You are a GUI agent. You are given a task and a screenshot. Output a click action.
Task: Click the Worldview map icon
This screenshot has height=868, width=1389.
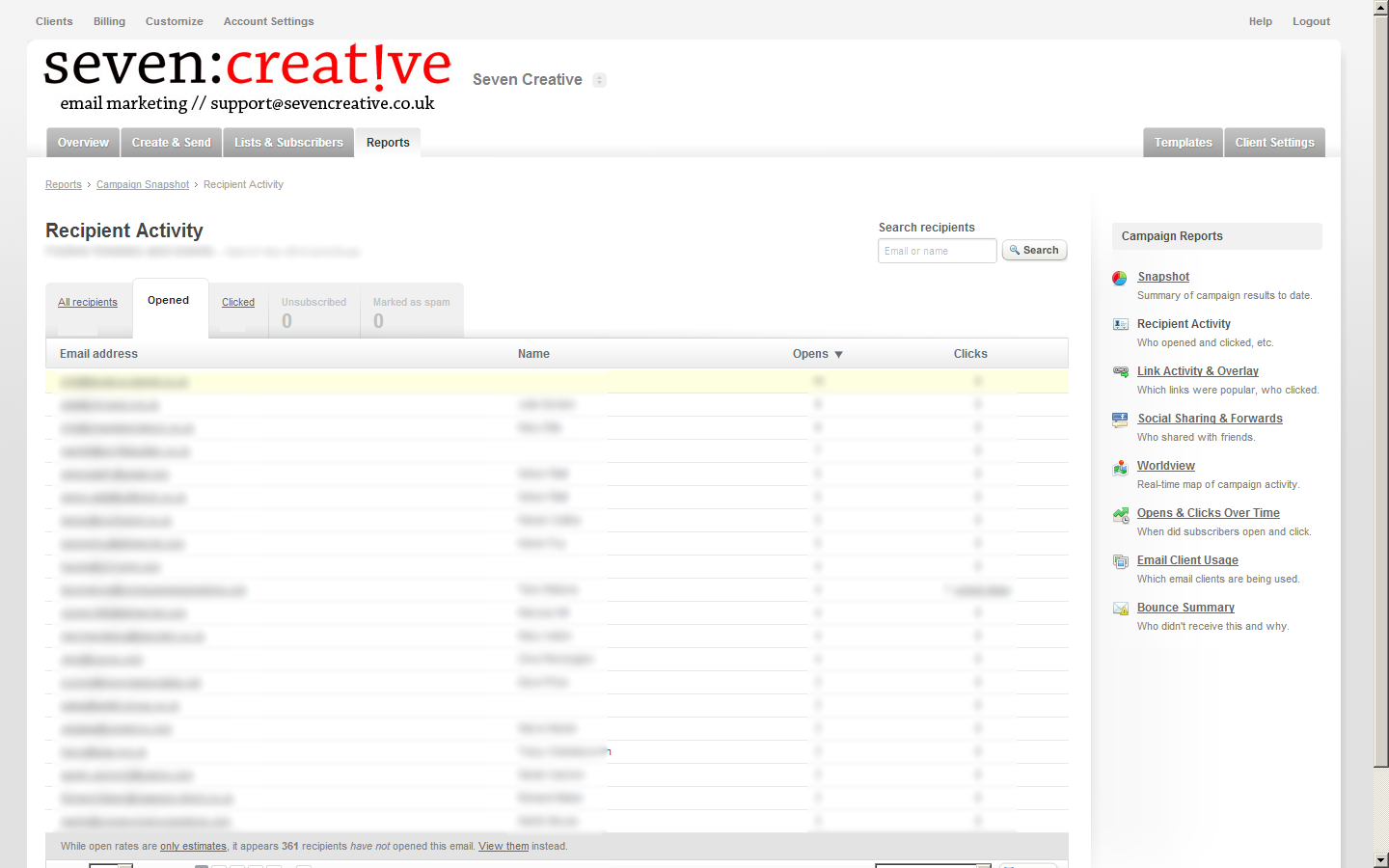(1120, 467)
